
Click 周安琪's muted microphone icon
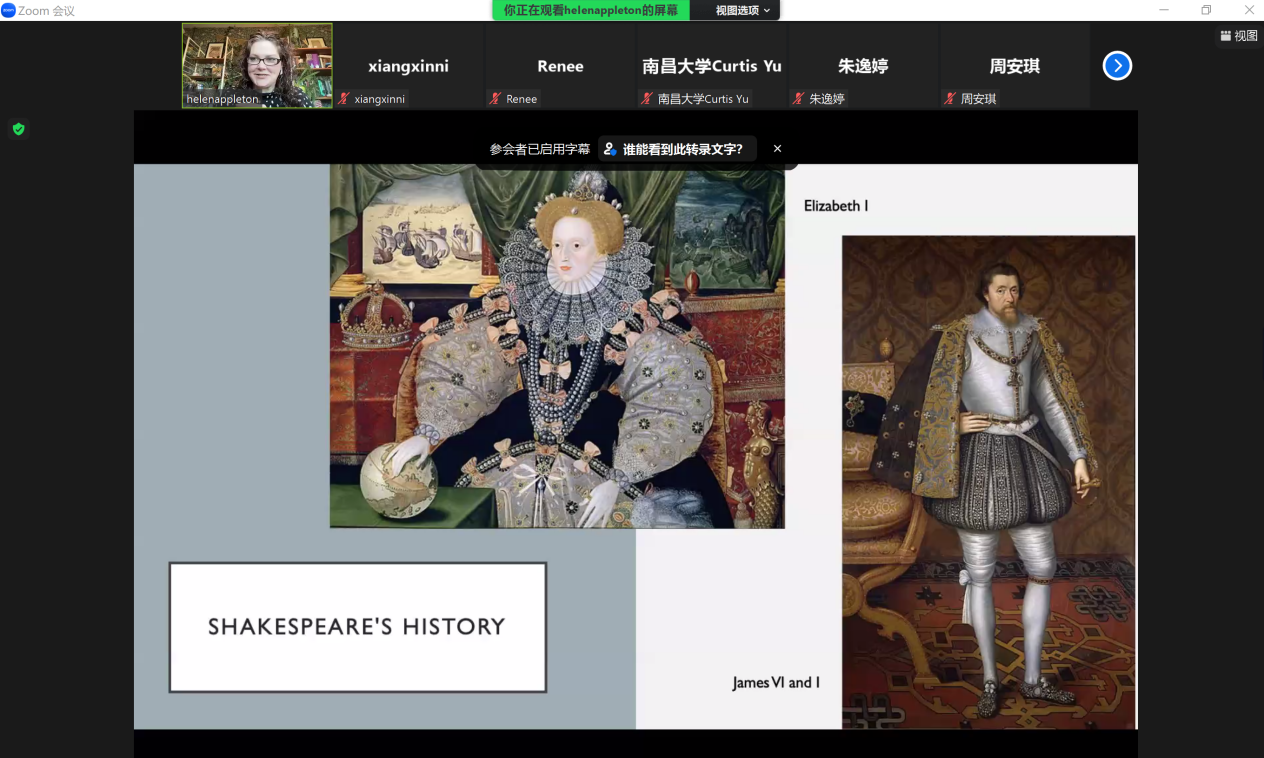(950, 99)
